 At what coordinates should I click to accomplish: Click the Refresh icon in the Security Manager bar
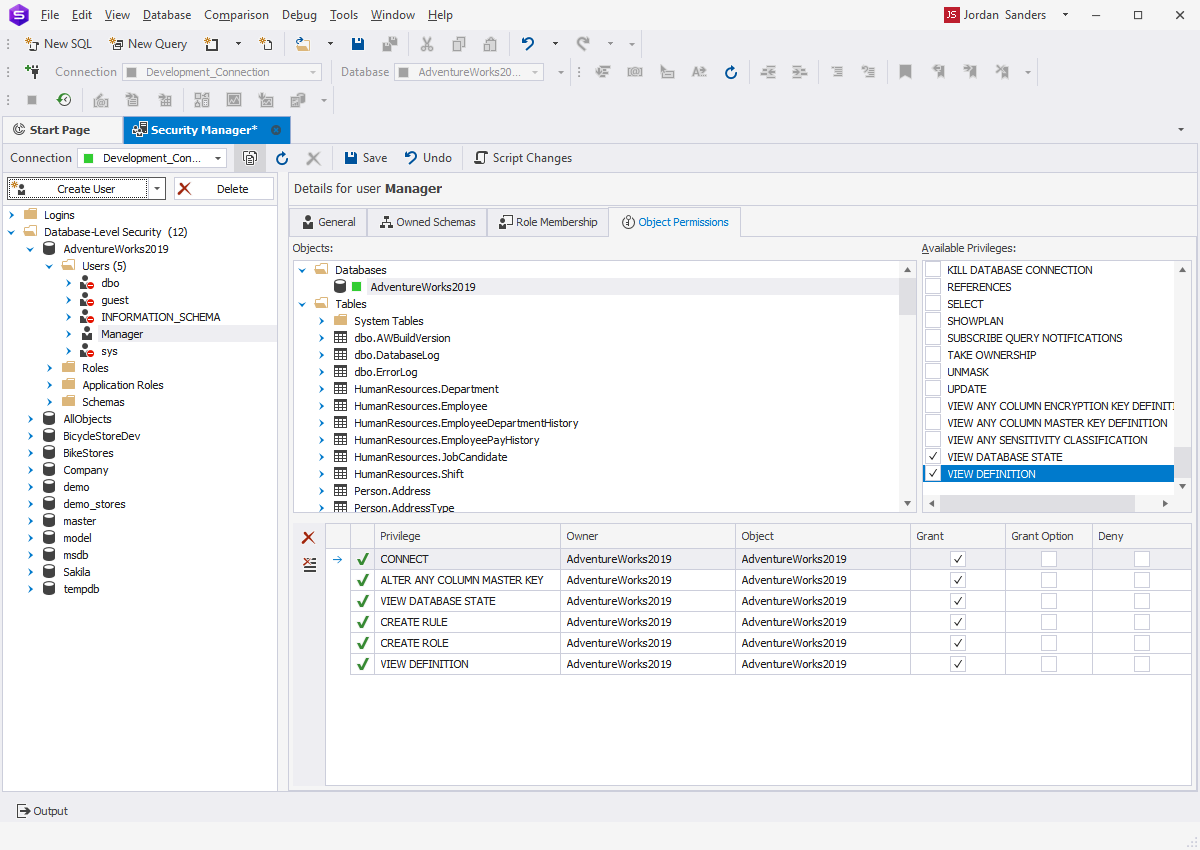pos(281,157)
